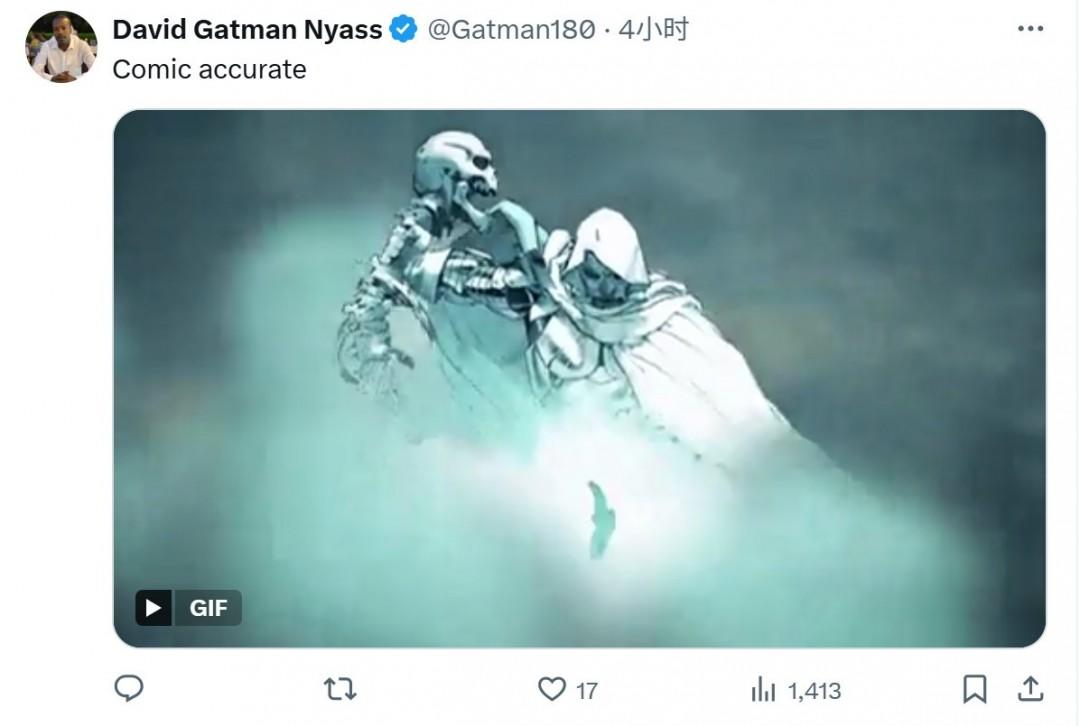1080x726 pixels.
Task: Click the skeleton skull in the GIF
Action: pyautogui.click(x=457, y=168)
